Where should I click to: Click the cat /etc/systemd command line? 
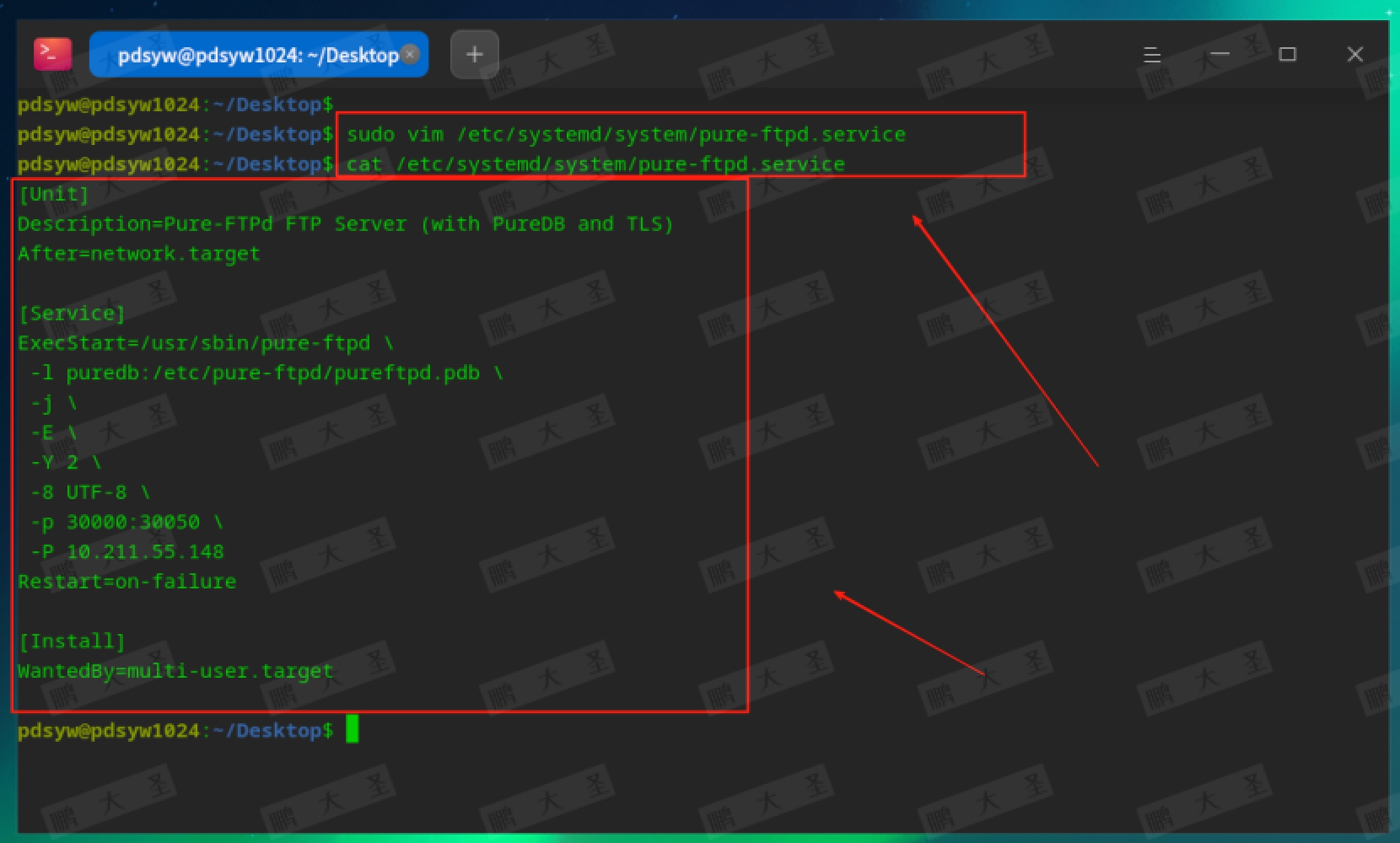coord(593,164)
